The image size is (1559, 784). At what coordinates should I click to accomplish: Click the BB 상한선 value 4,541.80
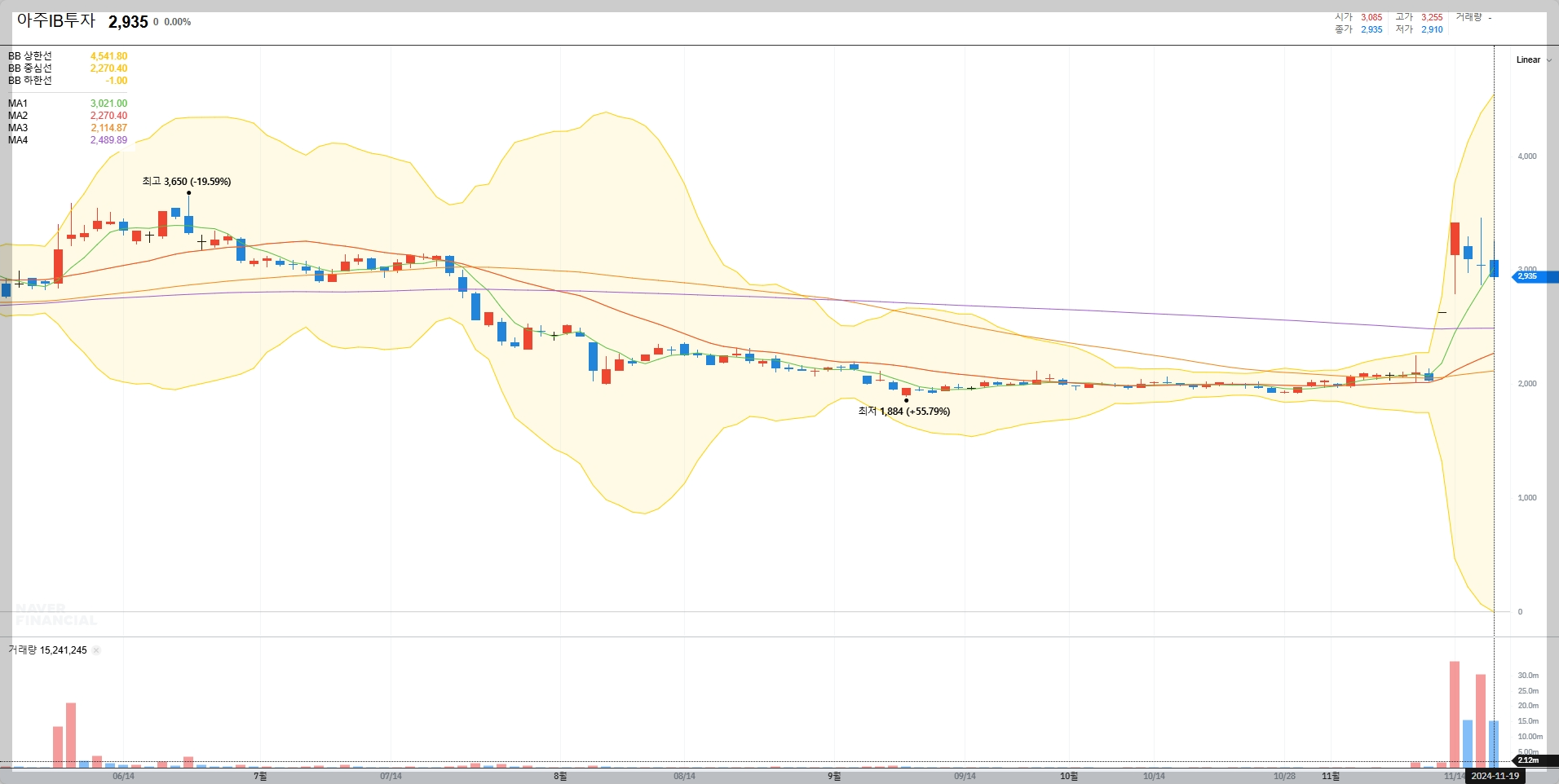[x=108, y=56]
